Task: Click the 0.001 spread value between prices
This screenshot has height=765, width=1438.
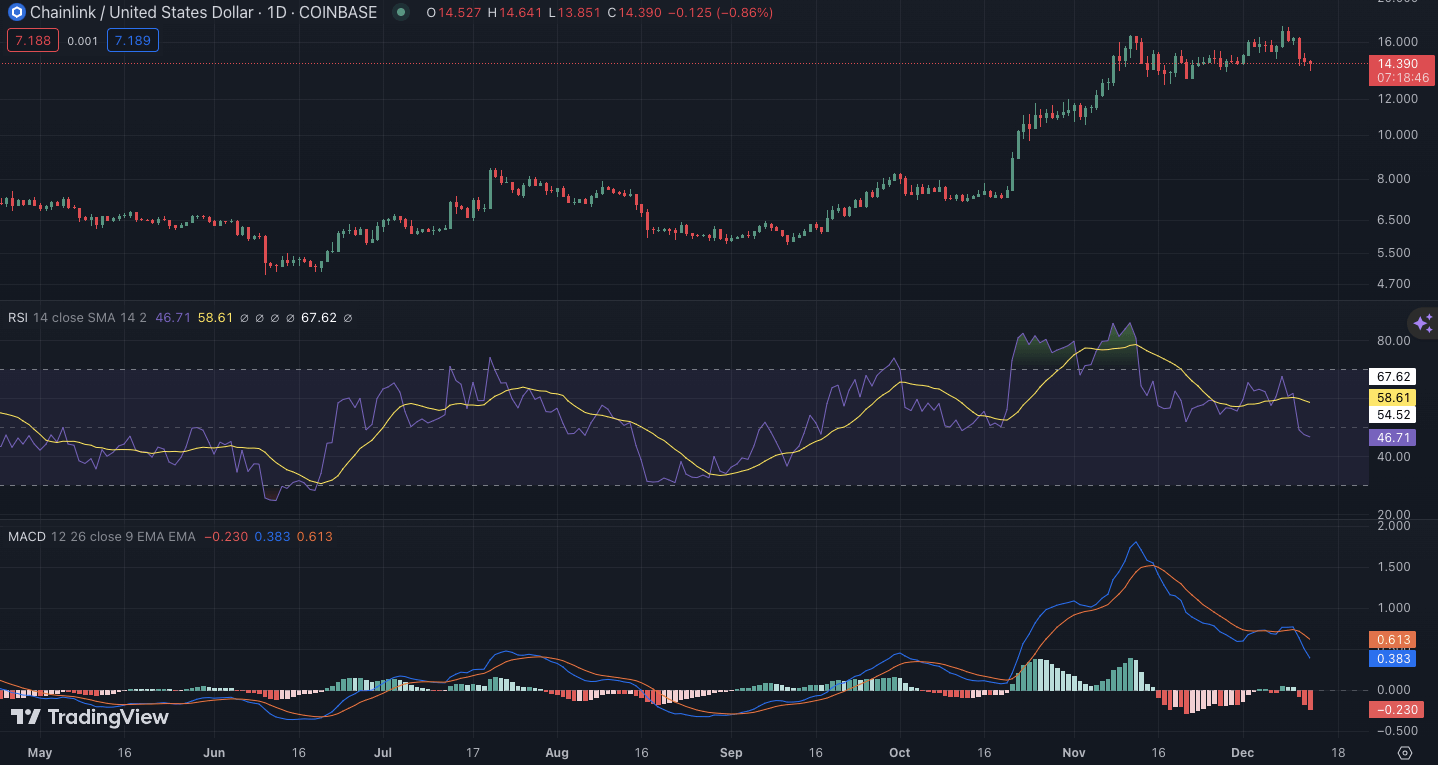Action: (x=83, y=41)
